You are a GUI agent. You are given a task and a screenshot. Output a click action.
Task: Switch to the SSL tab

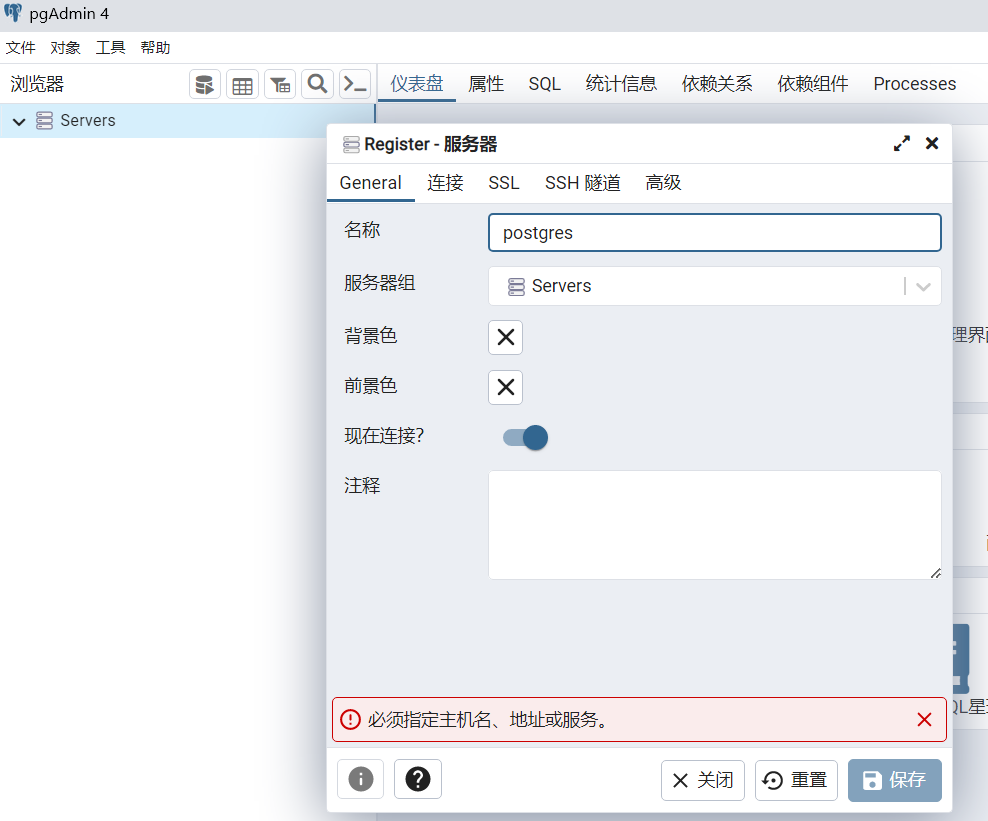coord(504,183)
